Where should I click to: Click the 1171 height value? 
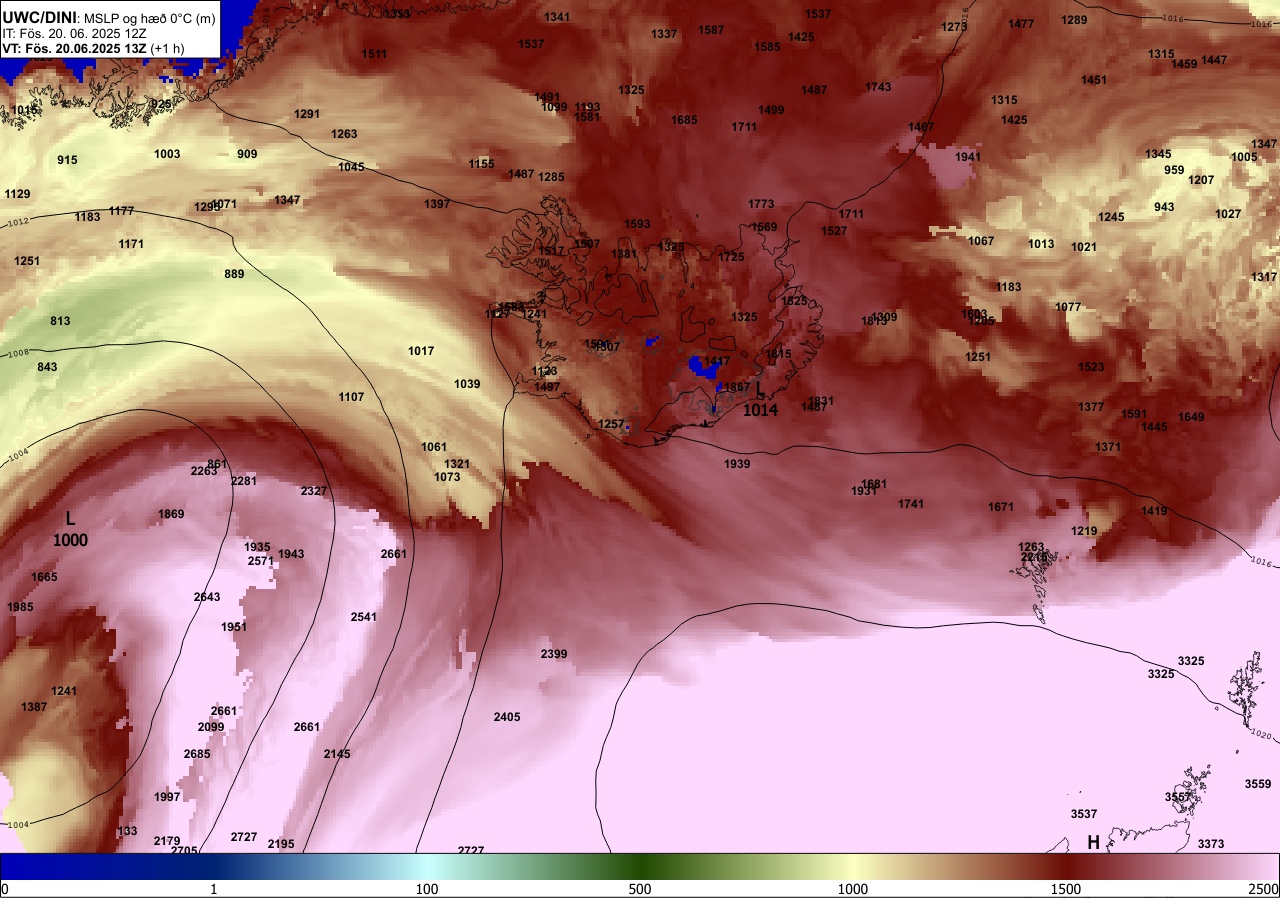point(131,244)
